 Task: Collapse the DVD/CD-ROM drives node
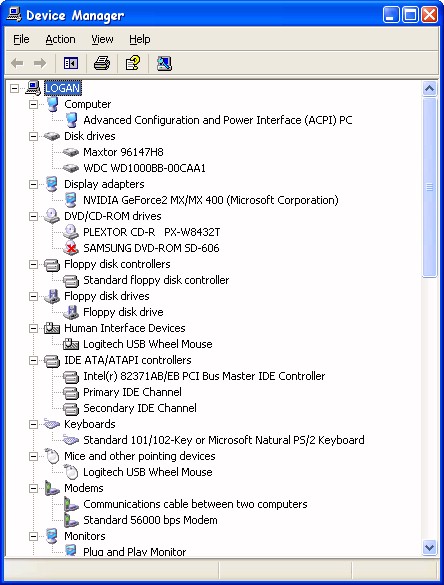33,216
